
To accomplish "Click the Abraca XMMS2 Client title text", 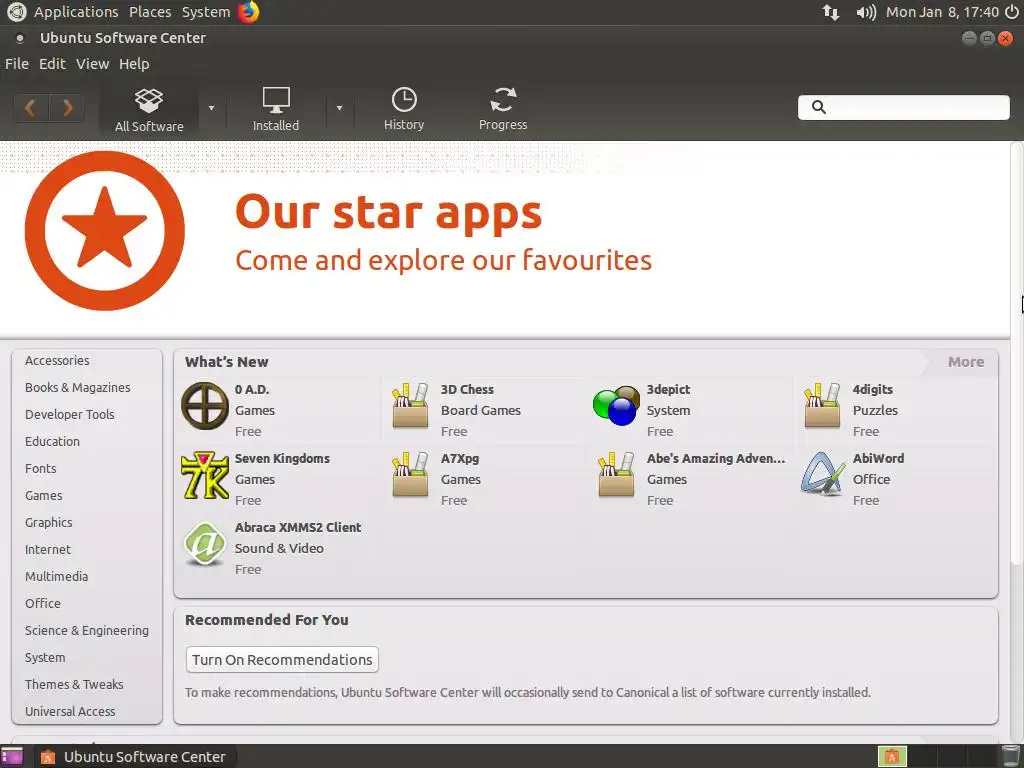I will [x=298, y=527].
